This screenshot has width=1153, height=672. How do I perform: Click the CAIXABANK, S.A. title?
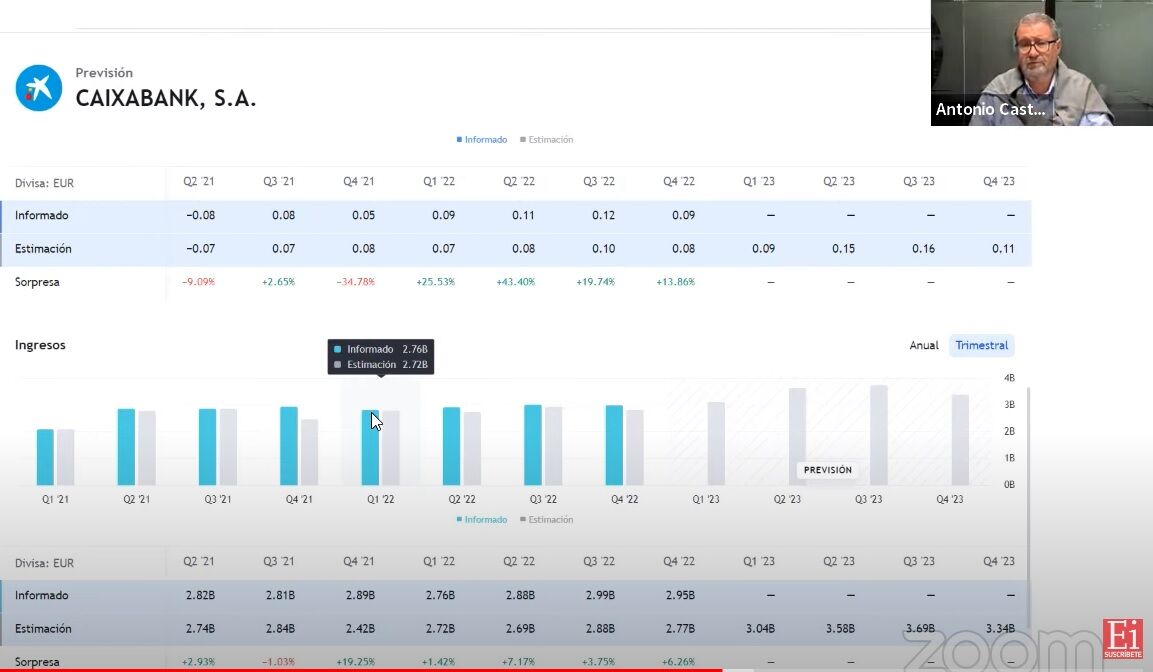click(165, 99)
